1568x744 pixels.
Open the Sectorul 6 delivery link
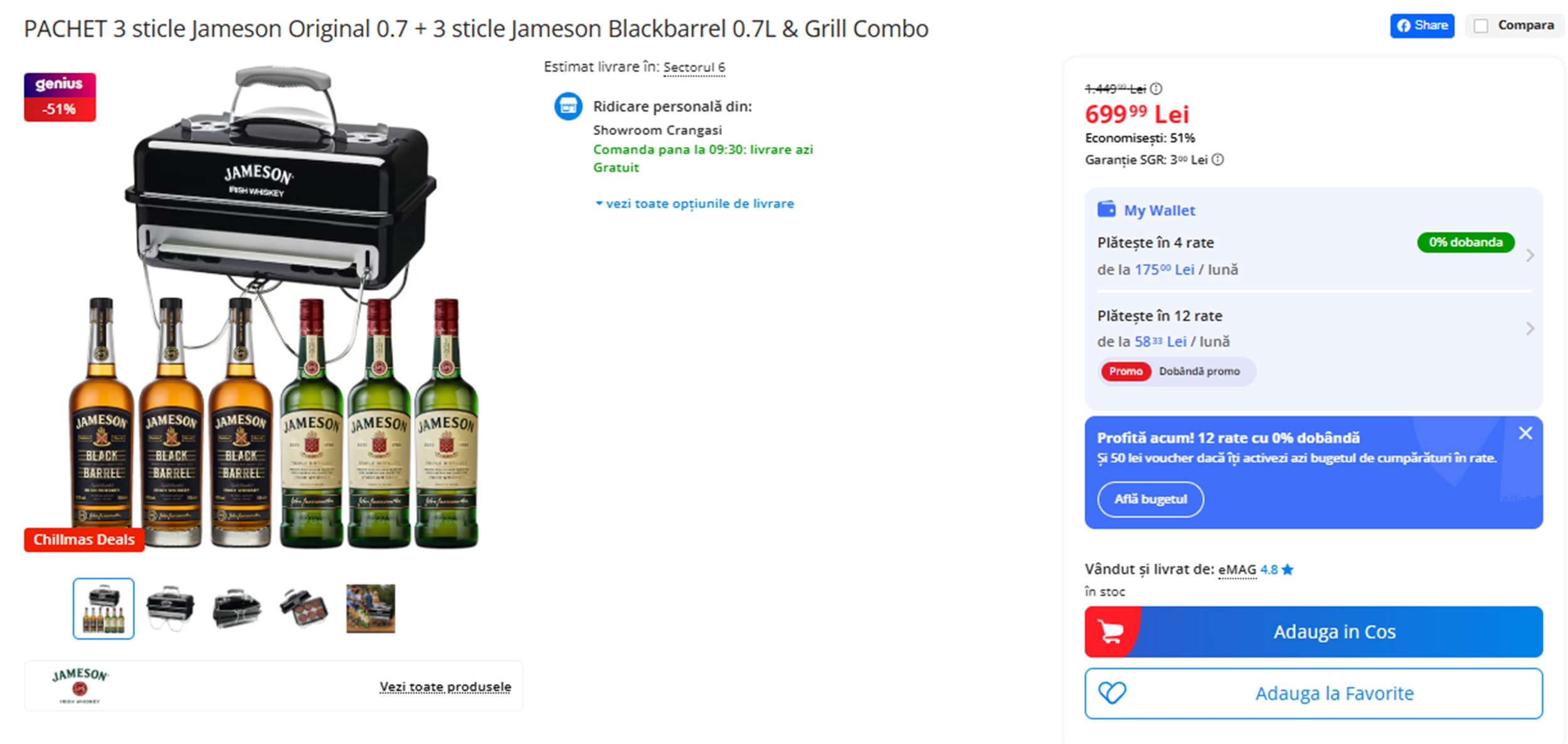point(694,67)
